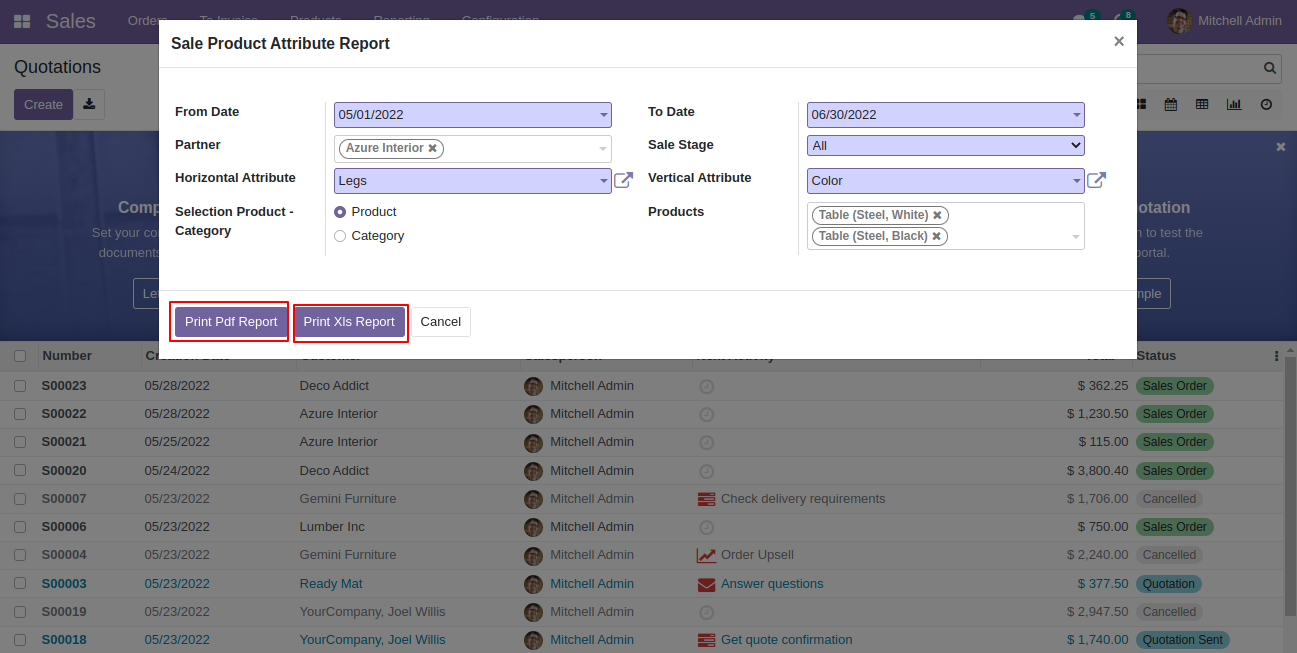Click Print Pdf Report button
1297x653 pixels.
click(231, 322)
